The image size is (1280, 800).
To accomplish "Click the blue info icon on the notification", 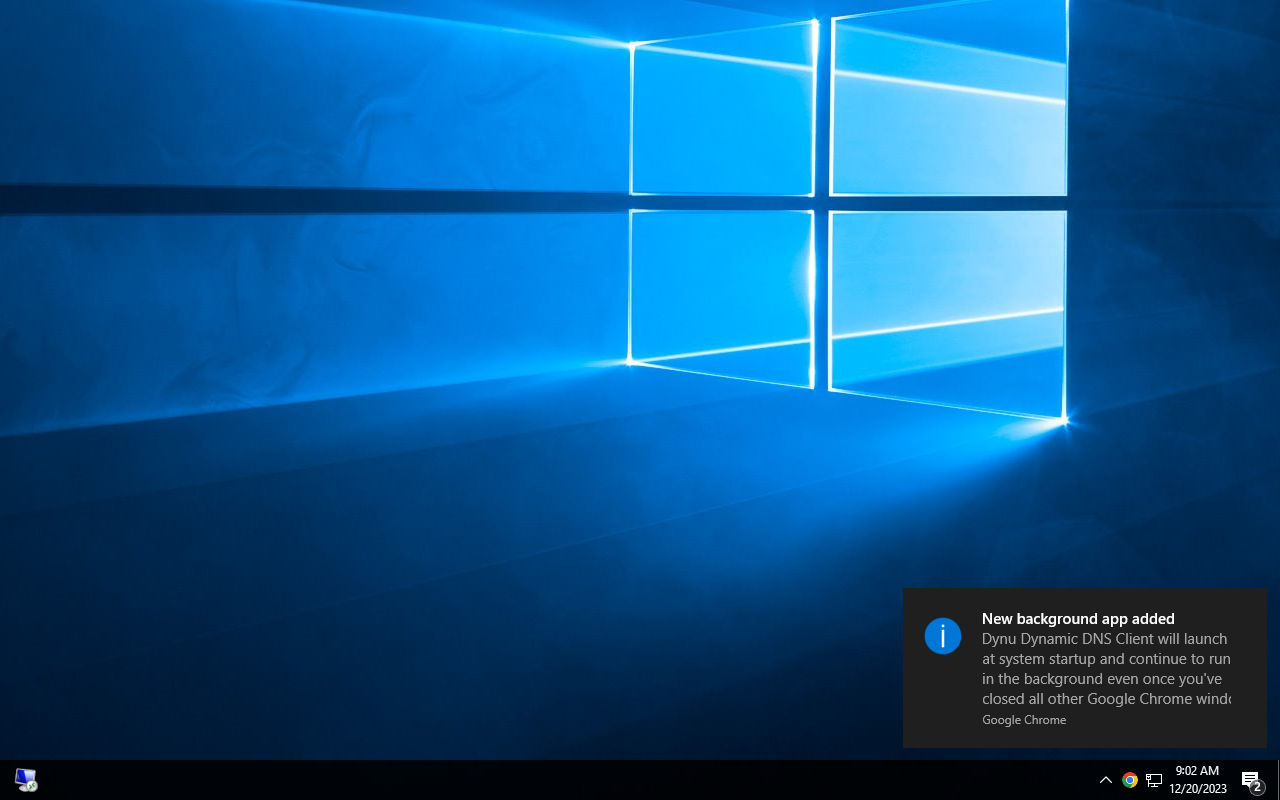I will click(x=942, y=636).
